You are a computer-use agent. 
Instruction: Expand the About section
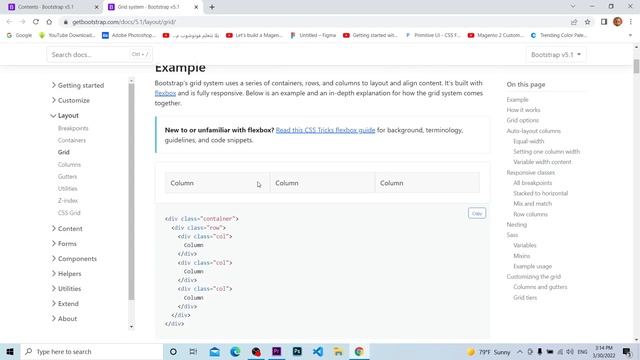(x=64, y=319)
